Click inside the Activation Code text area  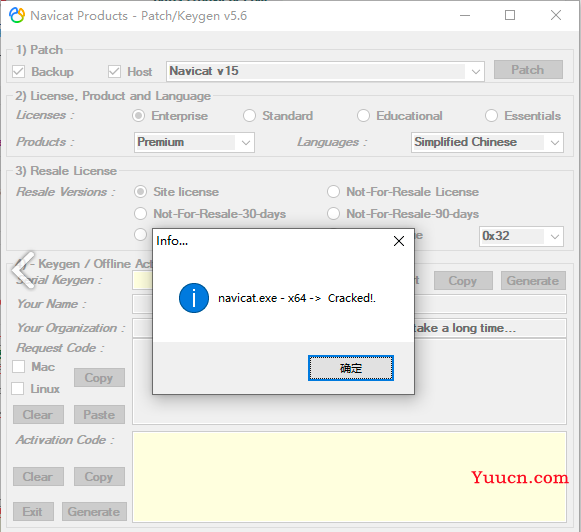pos(349,477)
